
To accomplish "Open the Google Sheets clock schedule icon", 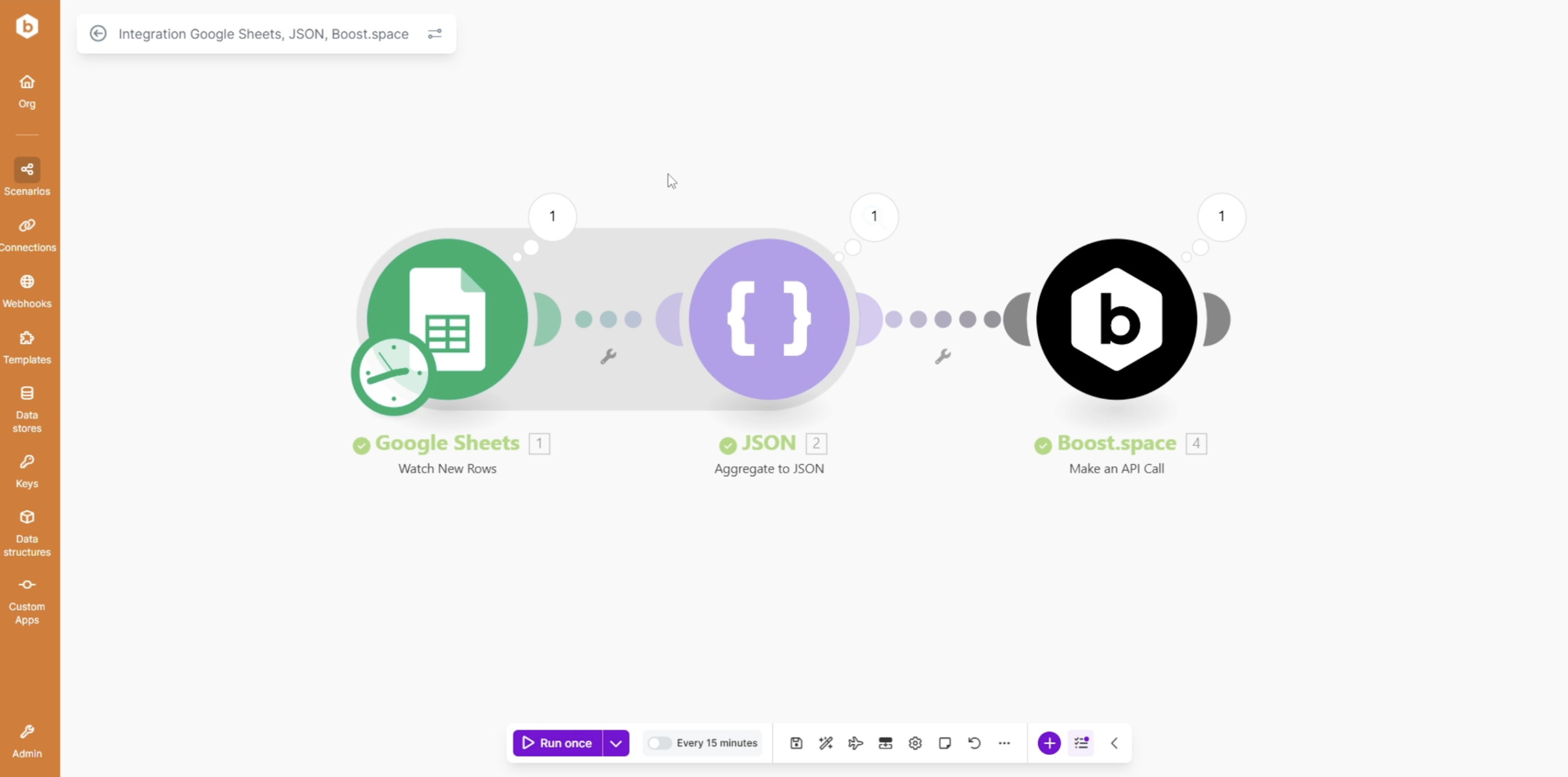I will tap(393, 374).
